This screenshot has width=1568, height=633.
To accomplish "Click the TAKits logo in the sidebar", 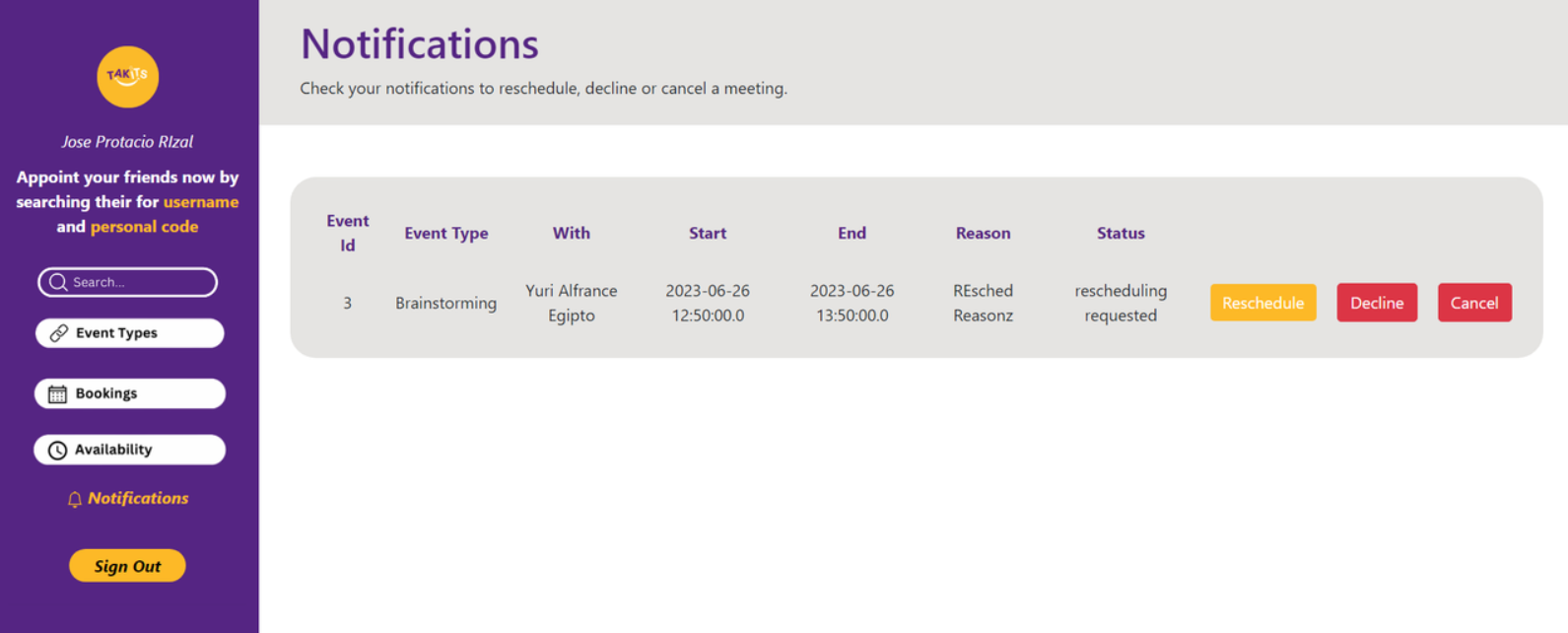I will [127, 77].
